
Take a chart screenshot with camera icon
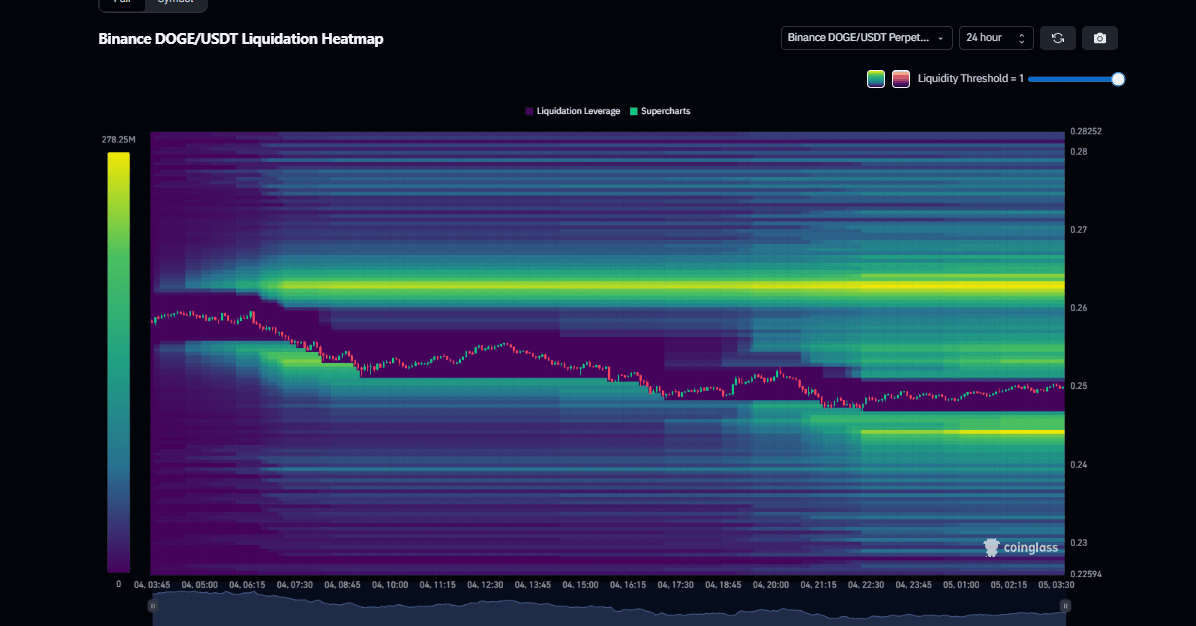coord(1100,38)
